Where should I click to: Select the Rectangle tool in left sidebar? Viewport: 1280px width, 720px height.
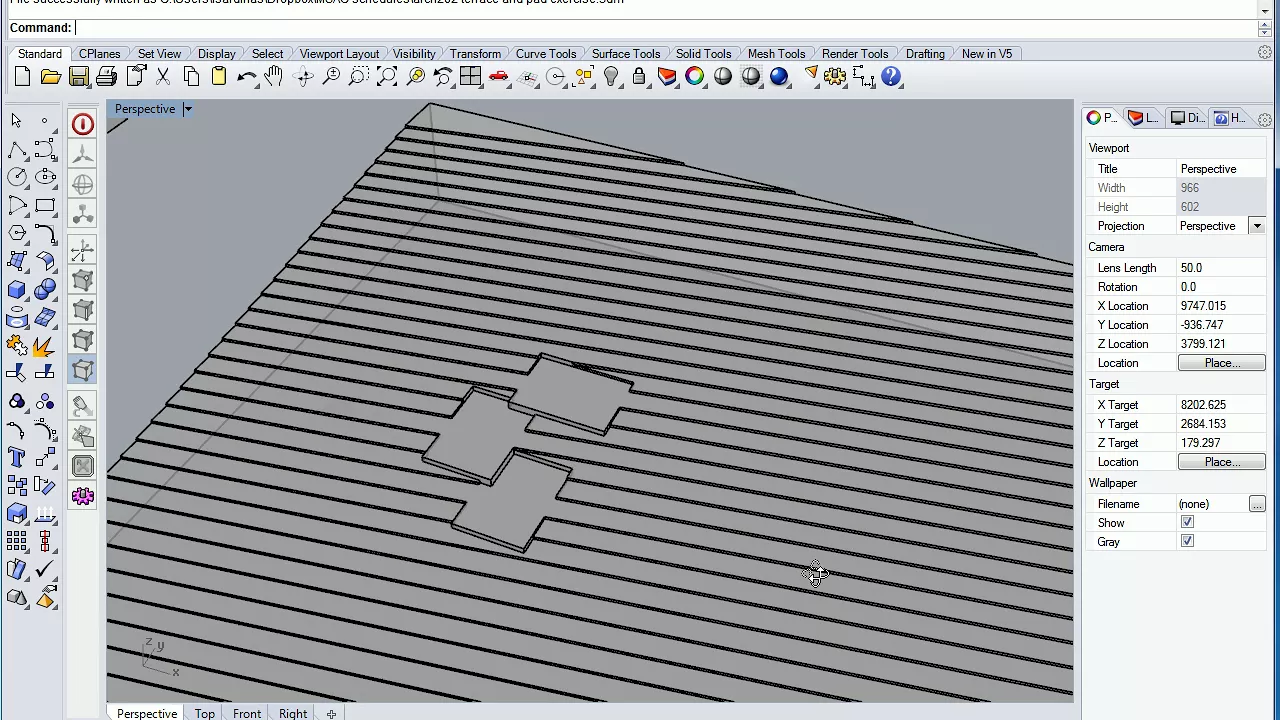pos(45,206)
